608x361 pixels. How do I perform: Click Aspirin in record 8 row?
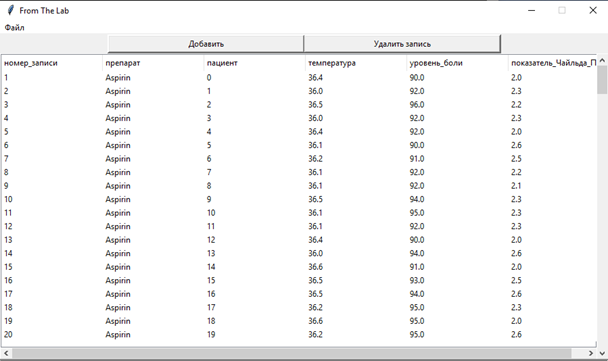tap(118, 172)
